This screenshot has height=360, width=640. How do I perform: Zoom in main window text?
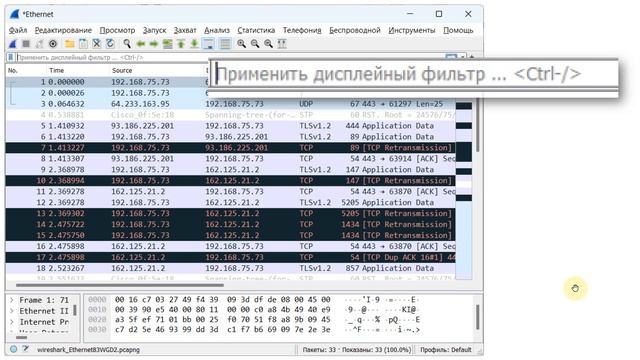tap(242, 44)
